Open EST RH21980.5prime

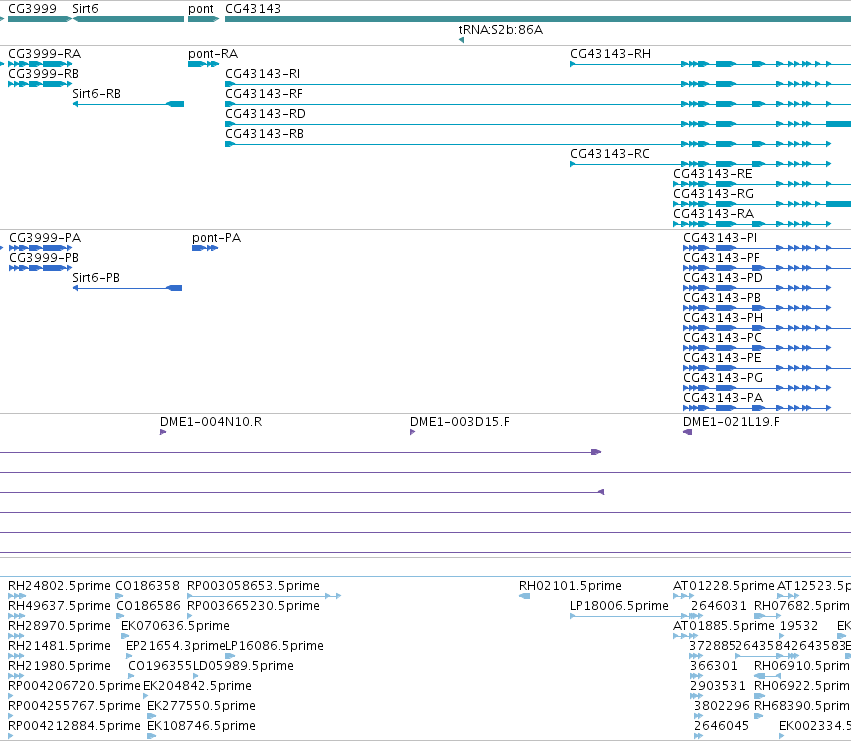(59, 667)
